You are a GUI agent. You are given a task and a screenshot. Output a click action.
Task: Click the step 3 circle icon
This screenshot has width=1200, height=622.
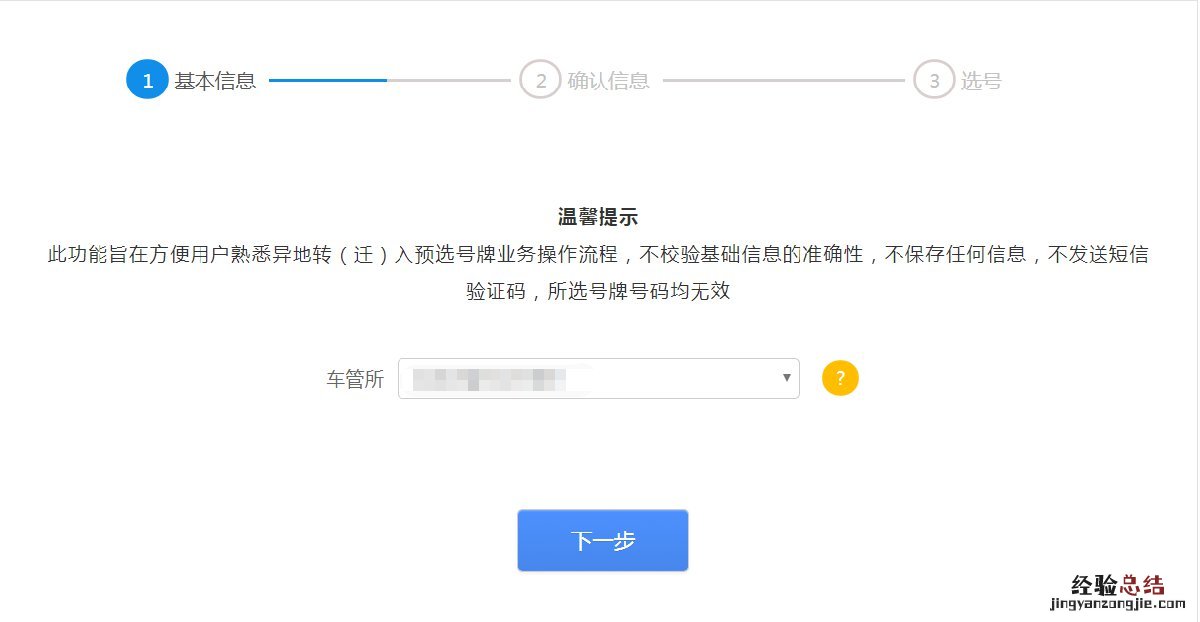(934, 80)
